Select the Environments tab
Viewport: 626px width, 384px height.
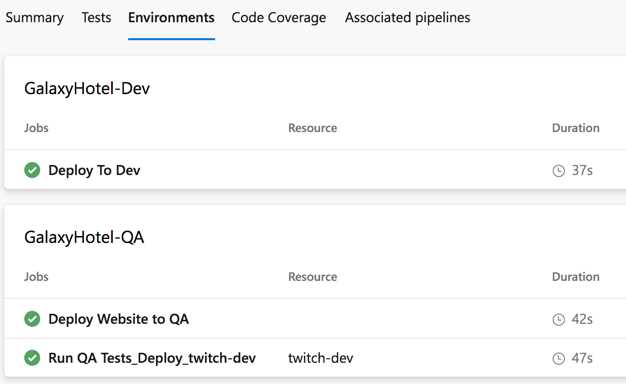point(171,18)
